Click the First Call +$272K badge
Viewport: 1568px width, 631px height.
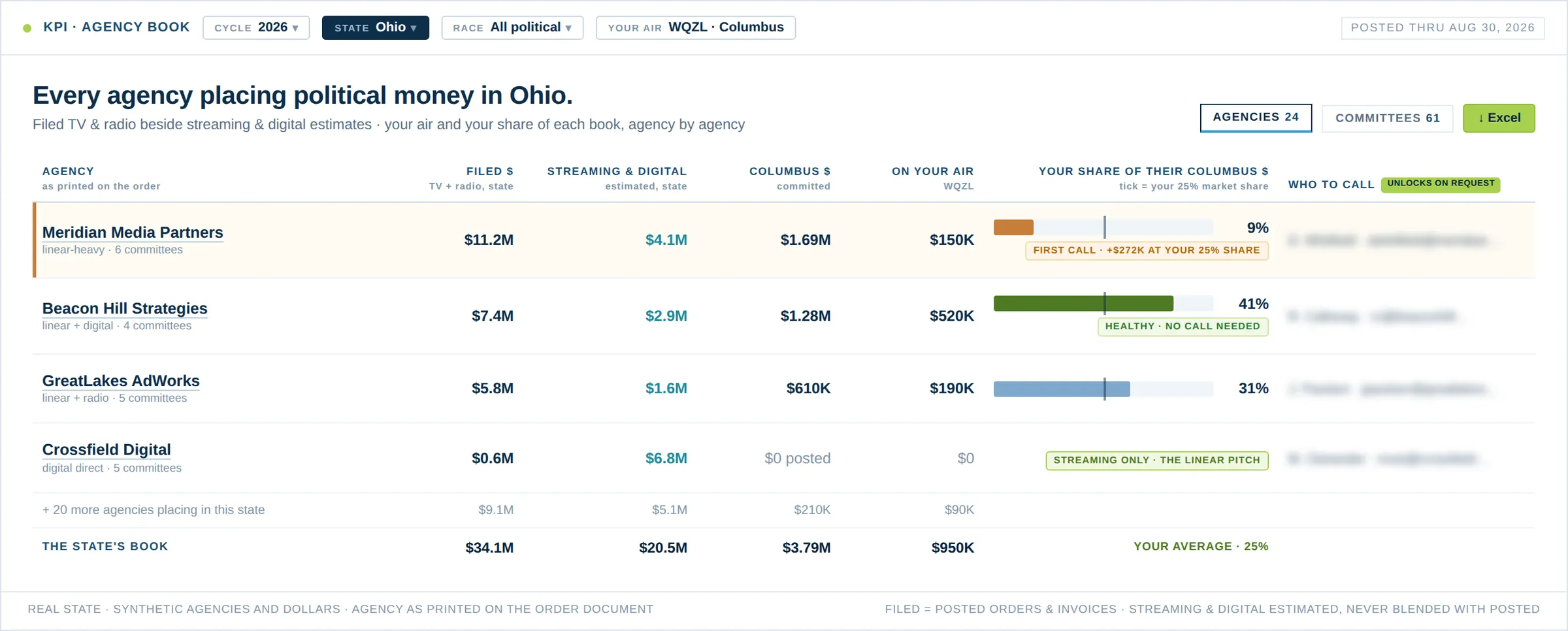(1147, 250)
